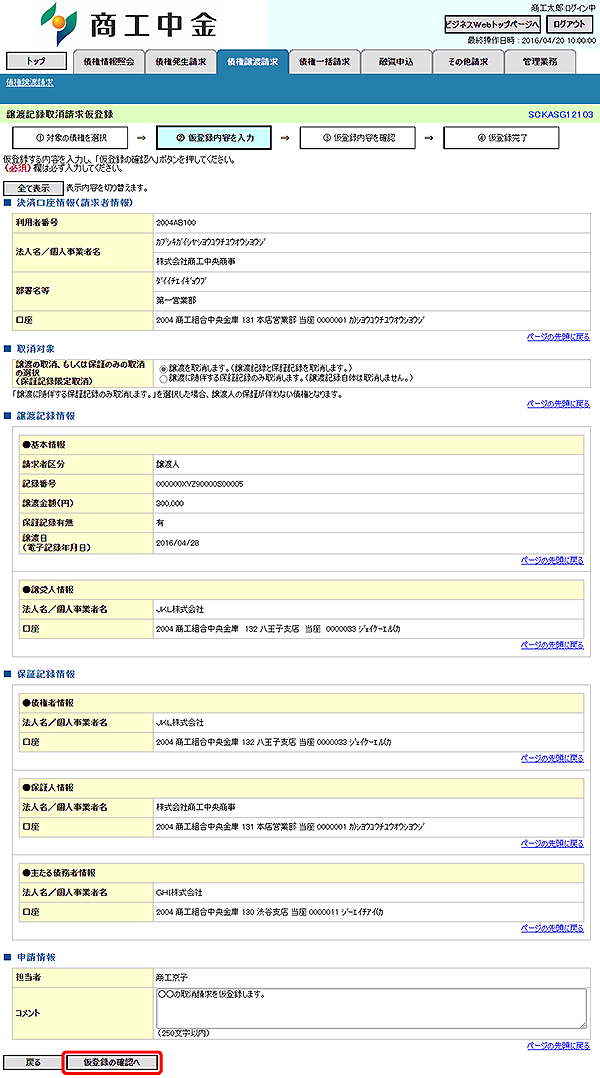The image size is (600, 1078).
Task: Go to the 管理業務 tab
Action: (540, 62)
